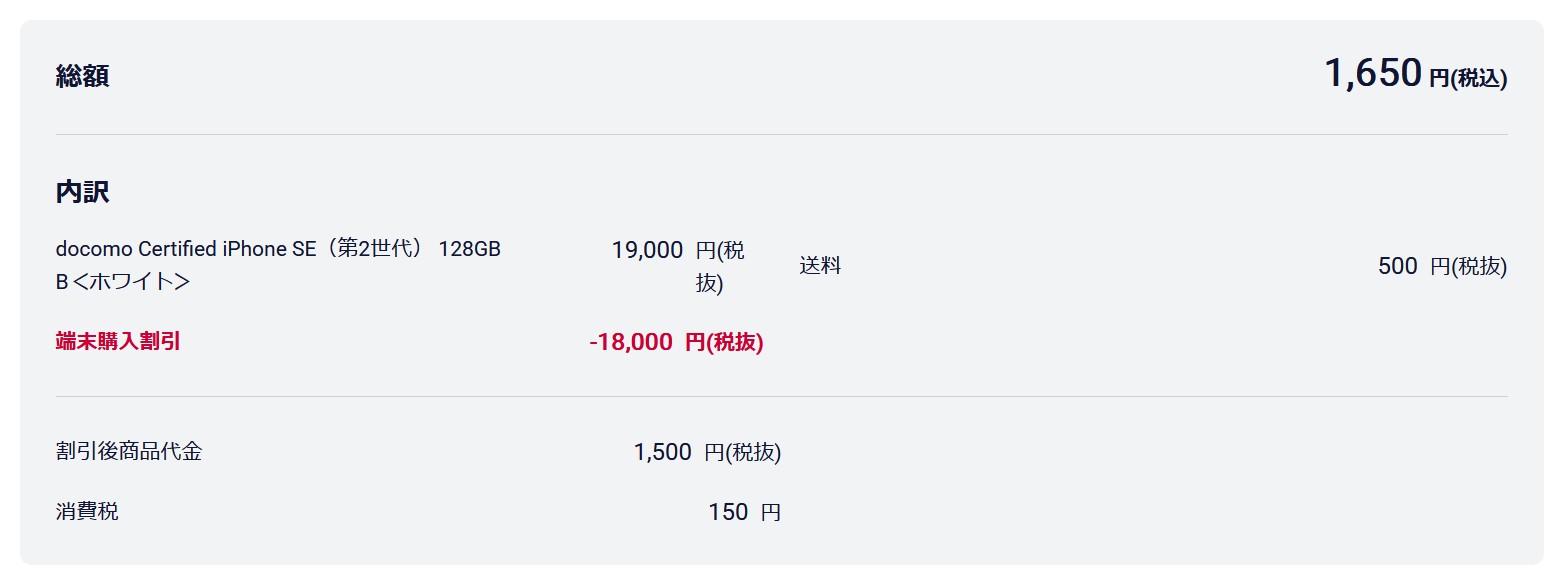Click the B＜ホワイト＞ color text
Viewport: 1567px width, 581px height.
coord(123,282)
